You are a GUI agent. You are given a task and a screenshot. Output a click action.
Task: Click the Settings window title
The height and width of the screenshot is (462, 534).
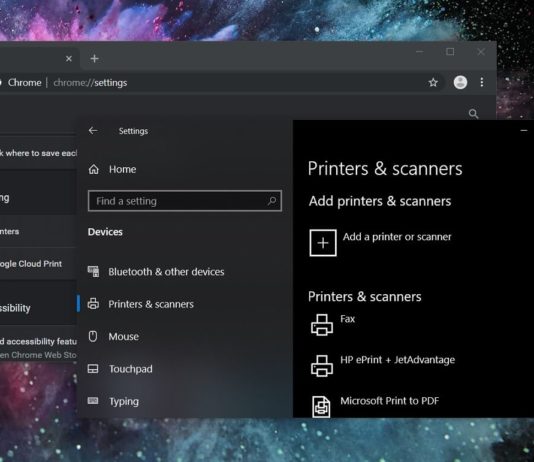[133, 131]
